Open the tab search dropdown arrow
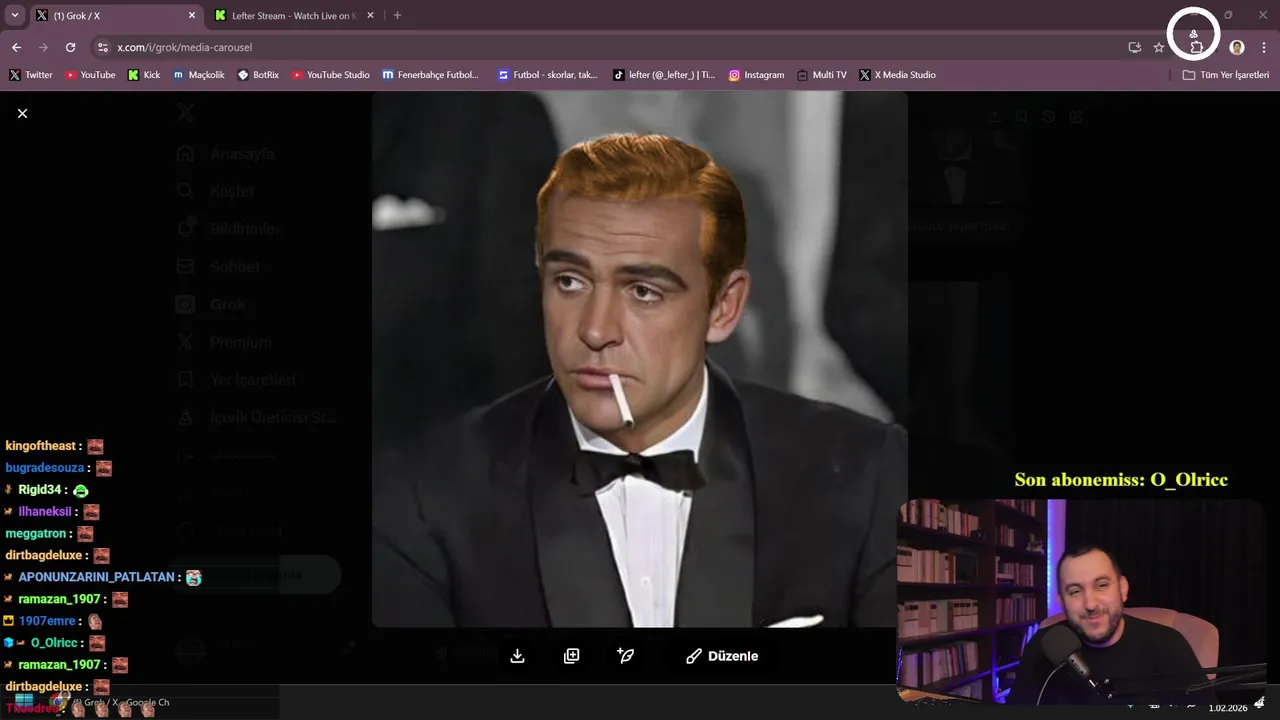 [15, 15]
